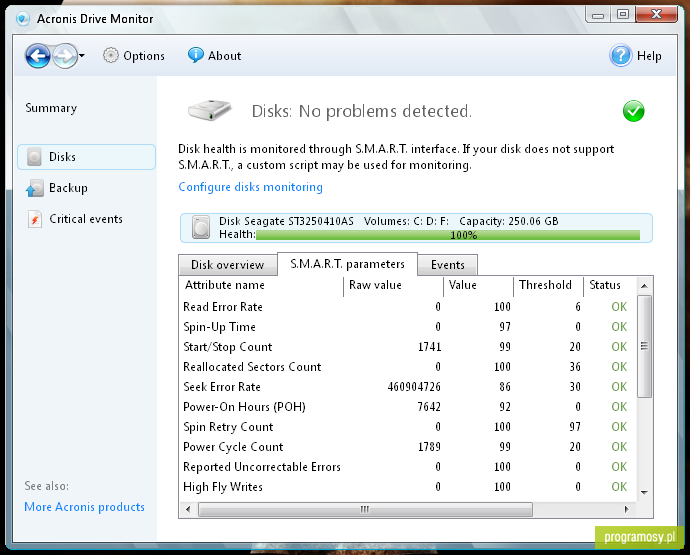This screenshot has height=555, width=690.
Task: Select the S.M.A.R.T. parameters tab
Action: coord(347,264)
